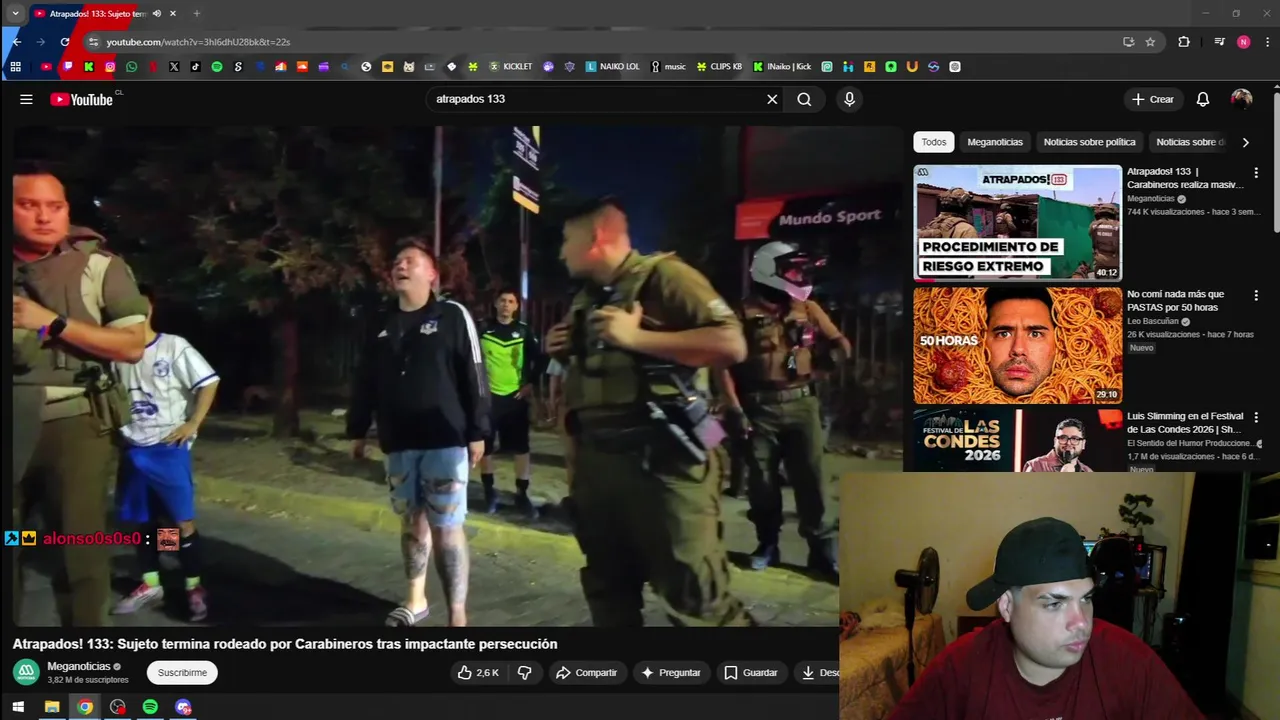The height and width of the screenshot is (720, 1280).
Task: Run the search with the magnifier button
Action: pyautogui.click(x=804, y=99)
